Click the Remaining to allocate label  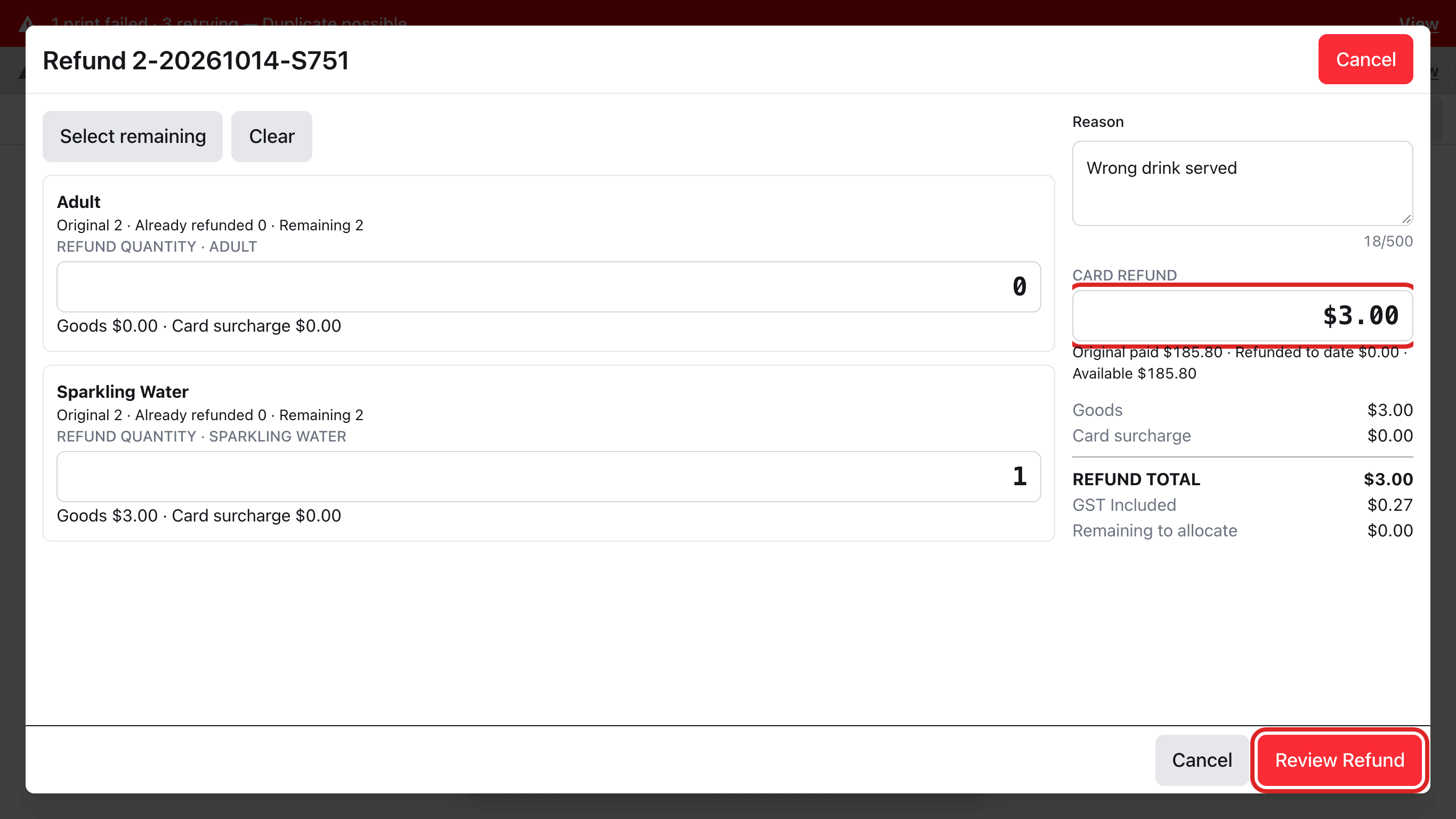(x=1155, y=531)
